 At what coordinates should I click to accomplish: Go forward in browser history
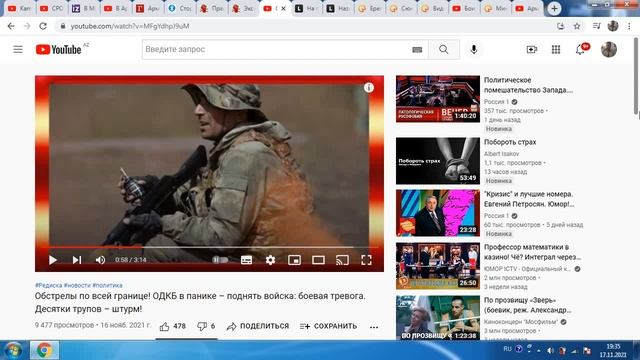point(27,26)
